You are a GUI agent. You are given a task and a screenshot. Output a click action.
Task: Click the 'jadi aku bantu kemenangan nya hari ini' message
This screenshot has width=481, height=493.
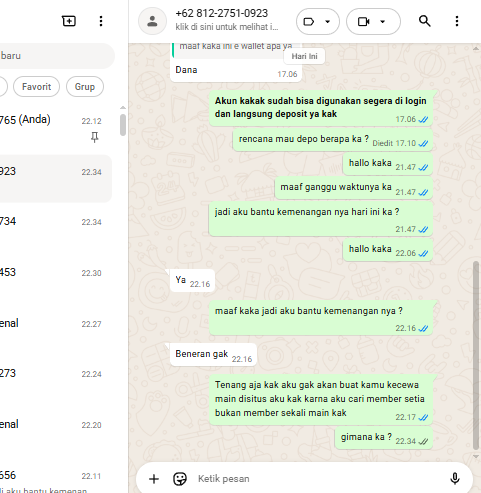pyautogui.click(x=321, y=219)
